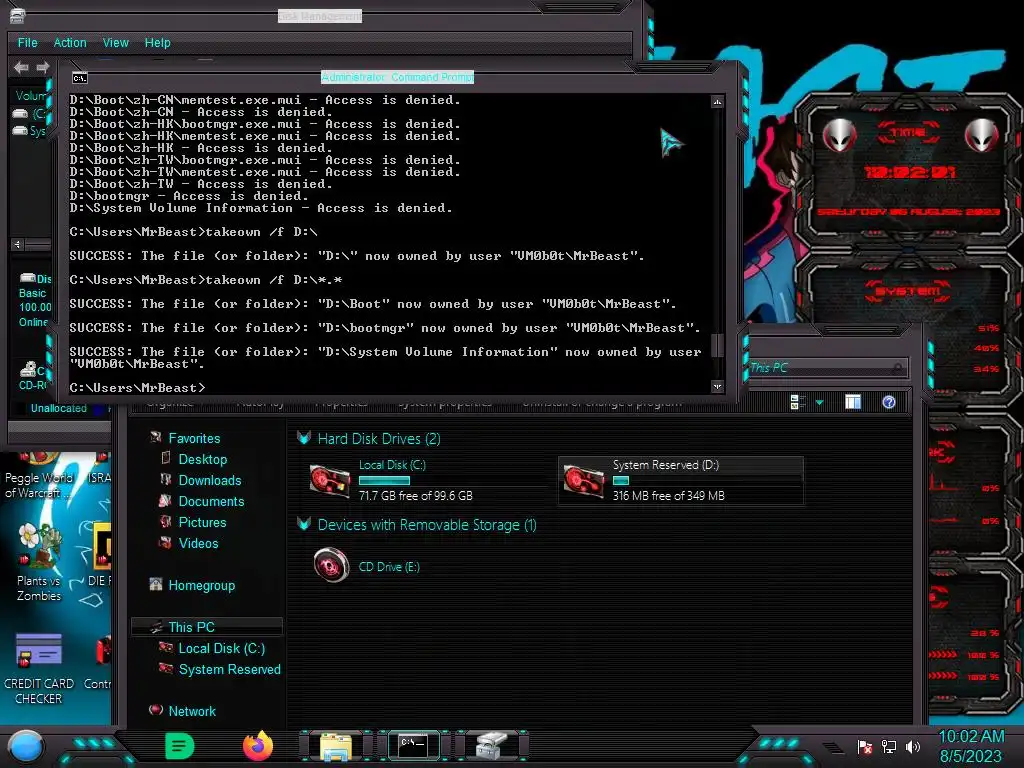The width and height of the screenshot is (1024, 768).
Task: Click the network tray icon
Action: (x=889, y=746)
